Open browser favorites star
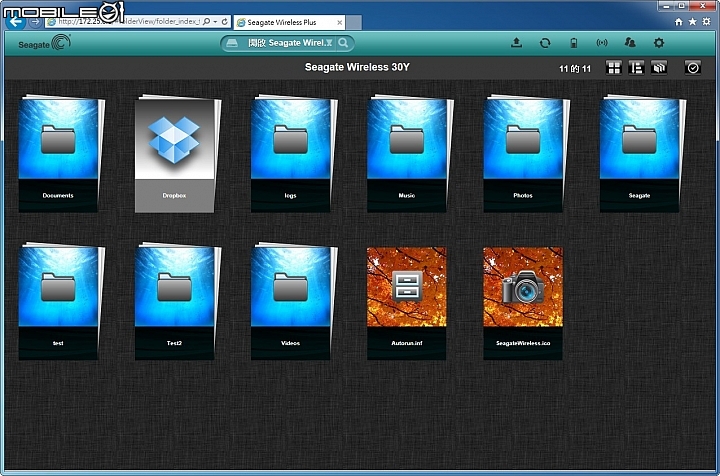This screenshot has height=476, width=720. click(692, 22)
